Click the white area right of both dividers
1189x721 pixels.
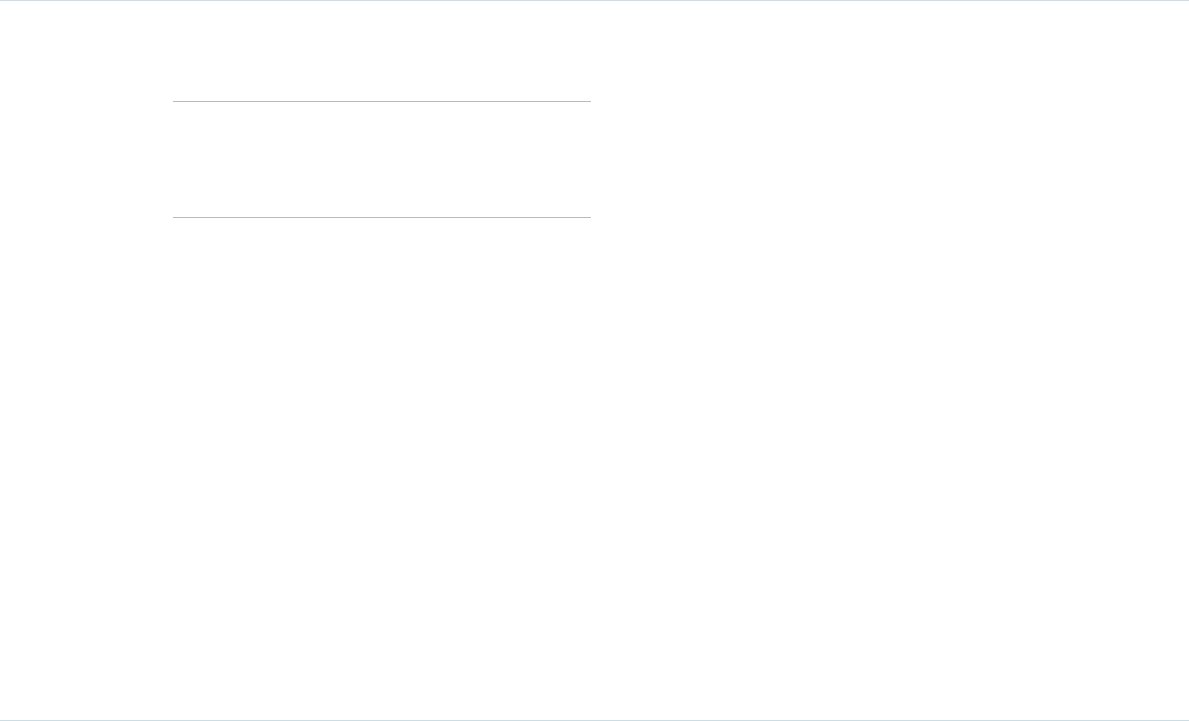pyautogui.click(x=850, y=159)
